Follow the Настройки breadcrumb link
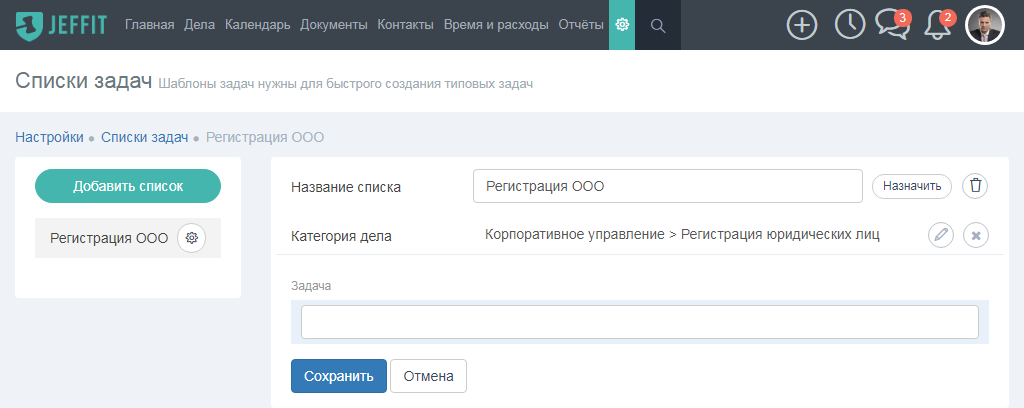 pyautogui.click(x=49, y=137)
